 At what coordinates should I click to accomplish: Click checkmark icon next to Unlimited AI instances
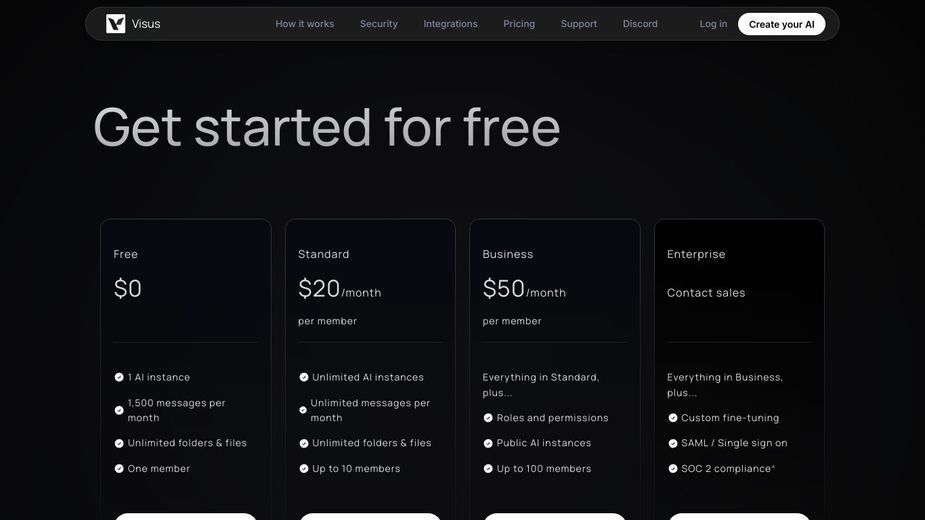304,377
